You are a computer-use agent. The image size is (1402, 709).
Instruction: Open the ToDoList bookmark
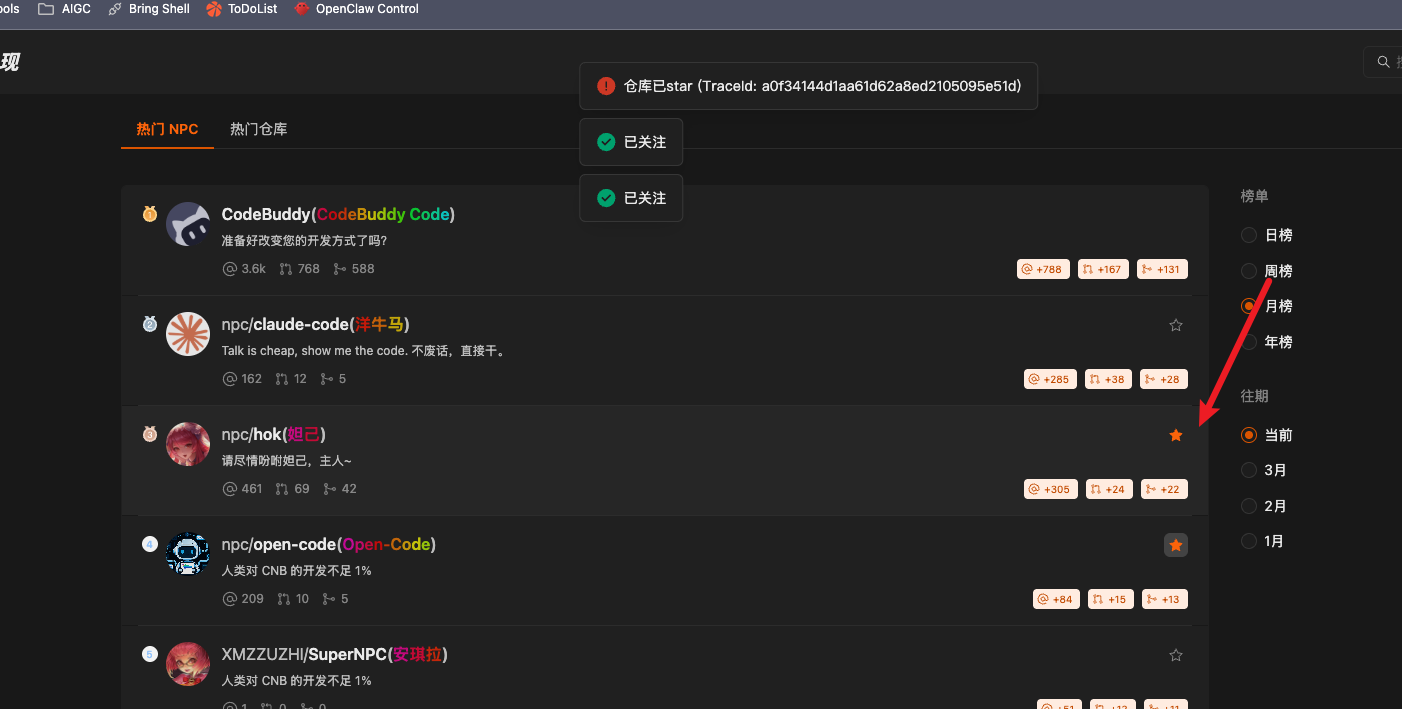click(x=242, y=9)
